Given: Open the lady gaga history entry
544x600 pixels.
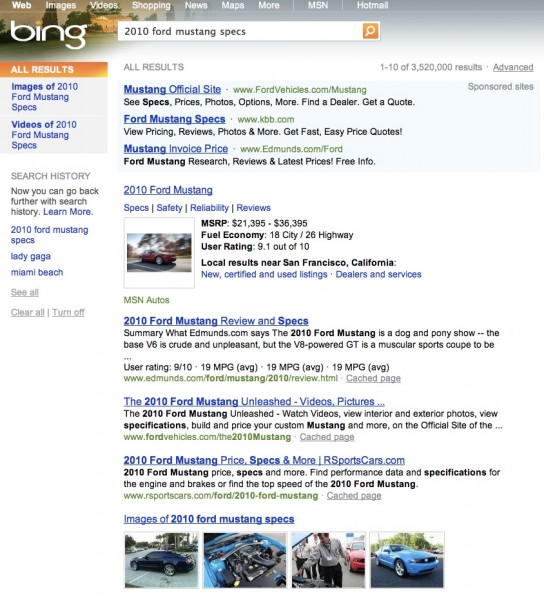Looking at the screenshot, I should tap(31, 256).
